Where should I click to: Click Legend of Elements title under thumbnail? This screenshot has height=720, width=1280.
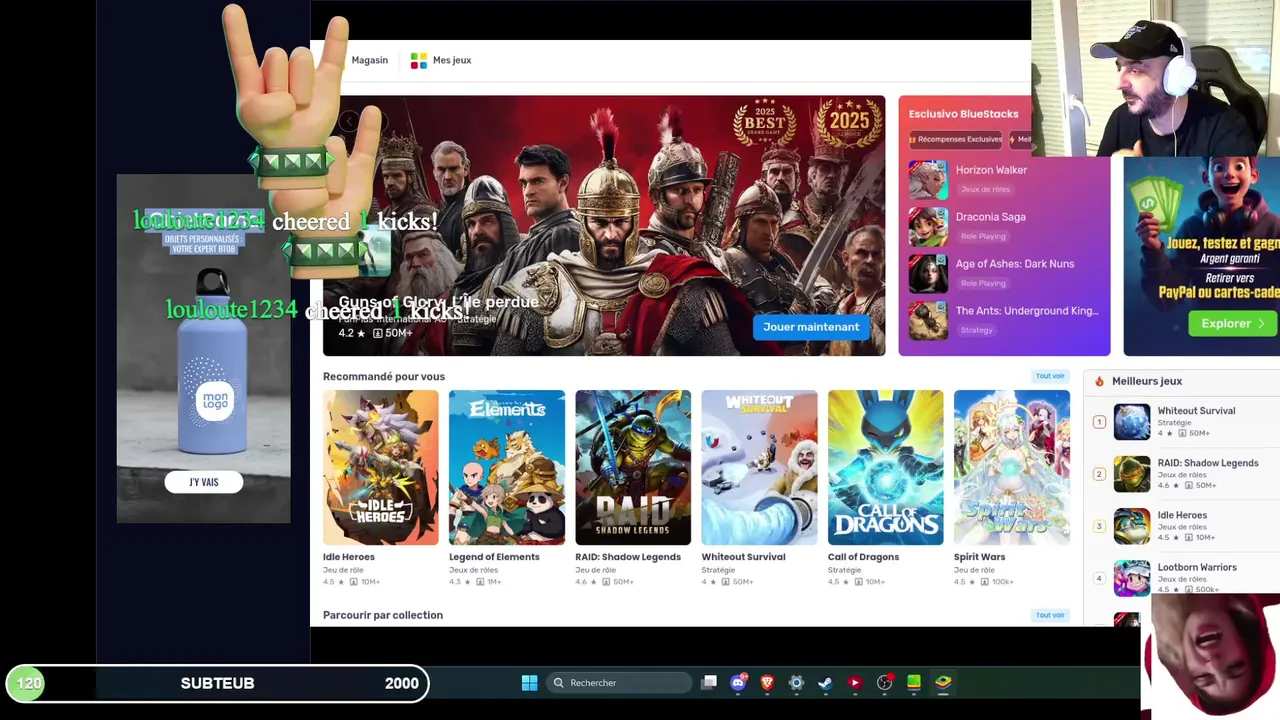click(494, 557)
